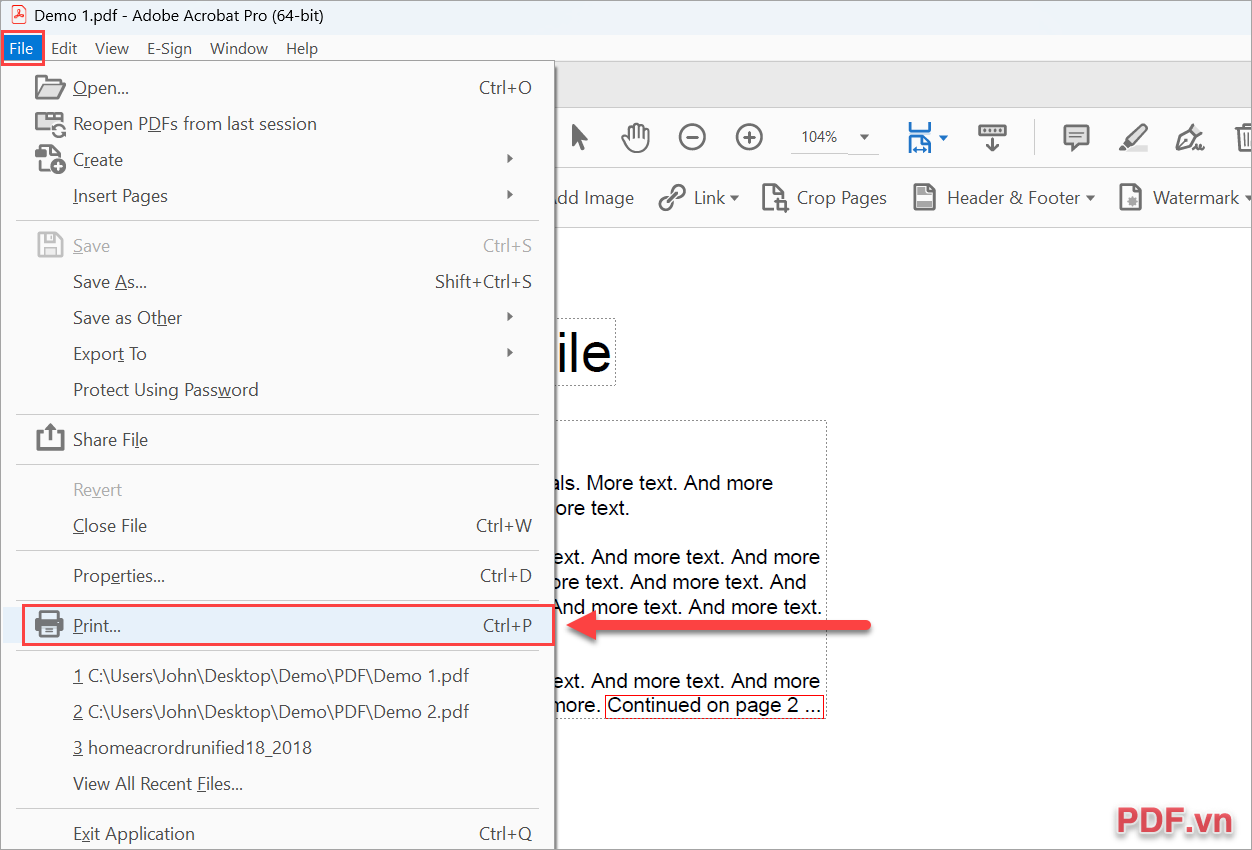The height and width of the screenshot is (850, 1252).
Task: Expand the Link dropdown arrow
Action: pyautogui.click(x=734, y=198)
